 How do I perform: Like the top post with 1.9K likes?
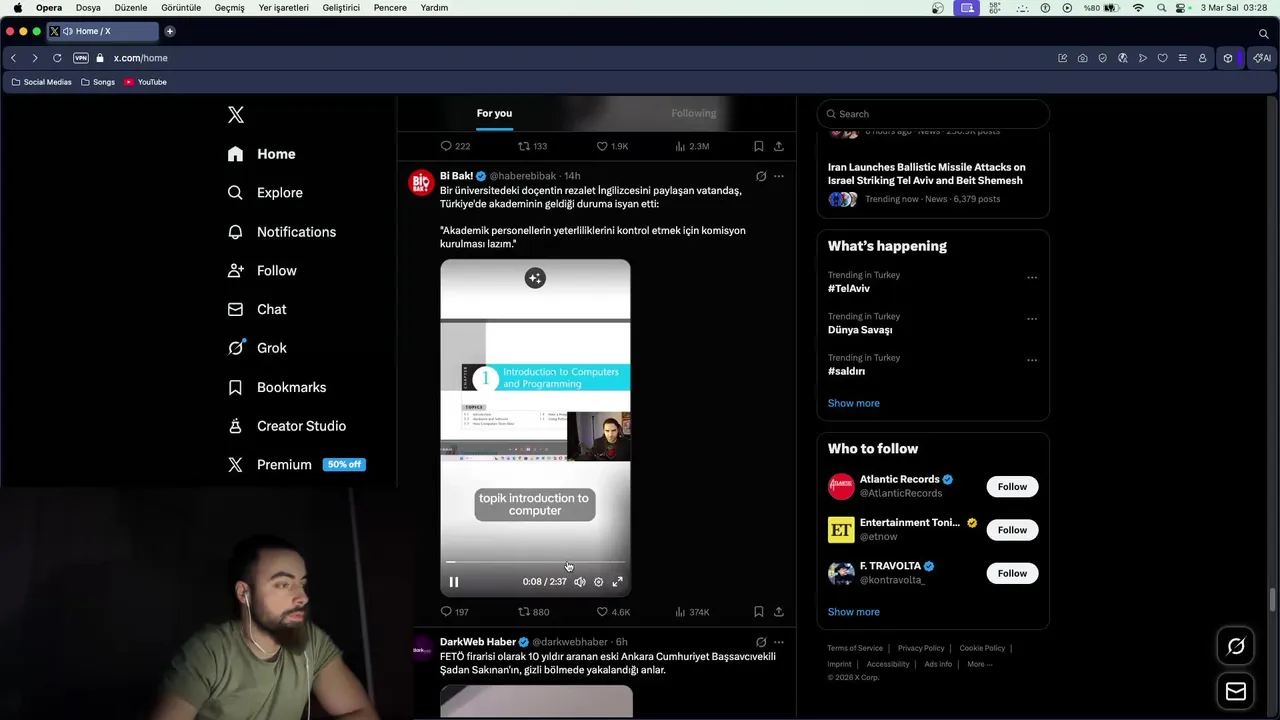(x=612, y=146)
